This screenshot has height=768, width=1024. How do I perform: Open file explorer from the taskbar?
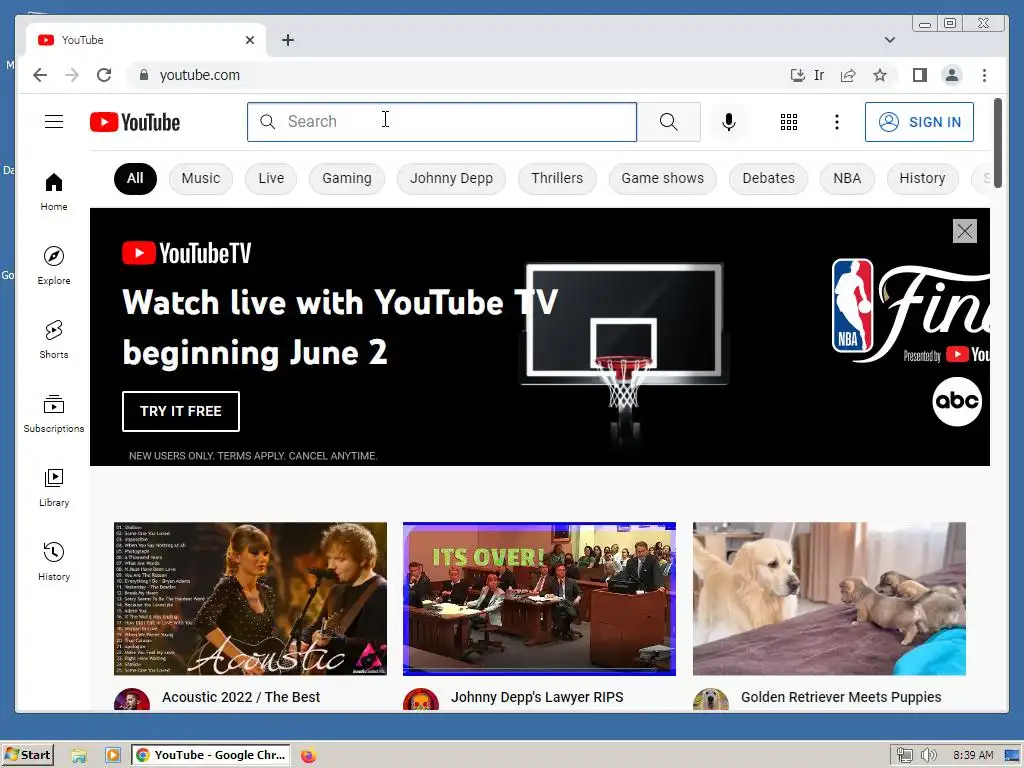pyautogui.click(x=79, y=756)
